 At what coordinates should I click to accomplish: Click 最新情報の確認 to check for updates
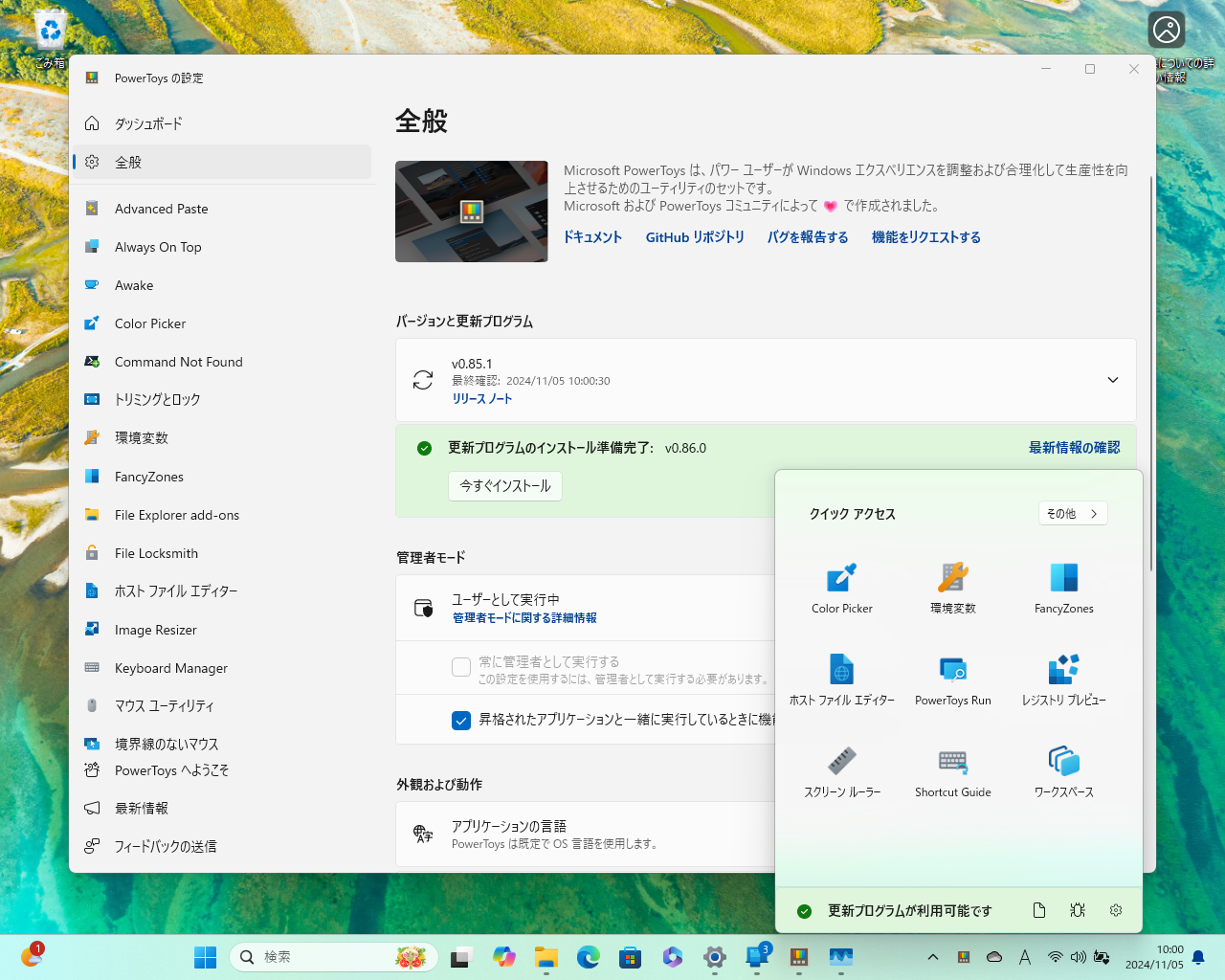coord(1074,448)
